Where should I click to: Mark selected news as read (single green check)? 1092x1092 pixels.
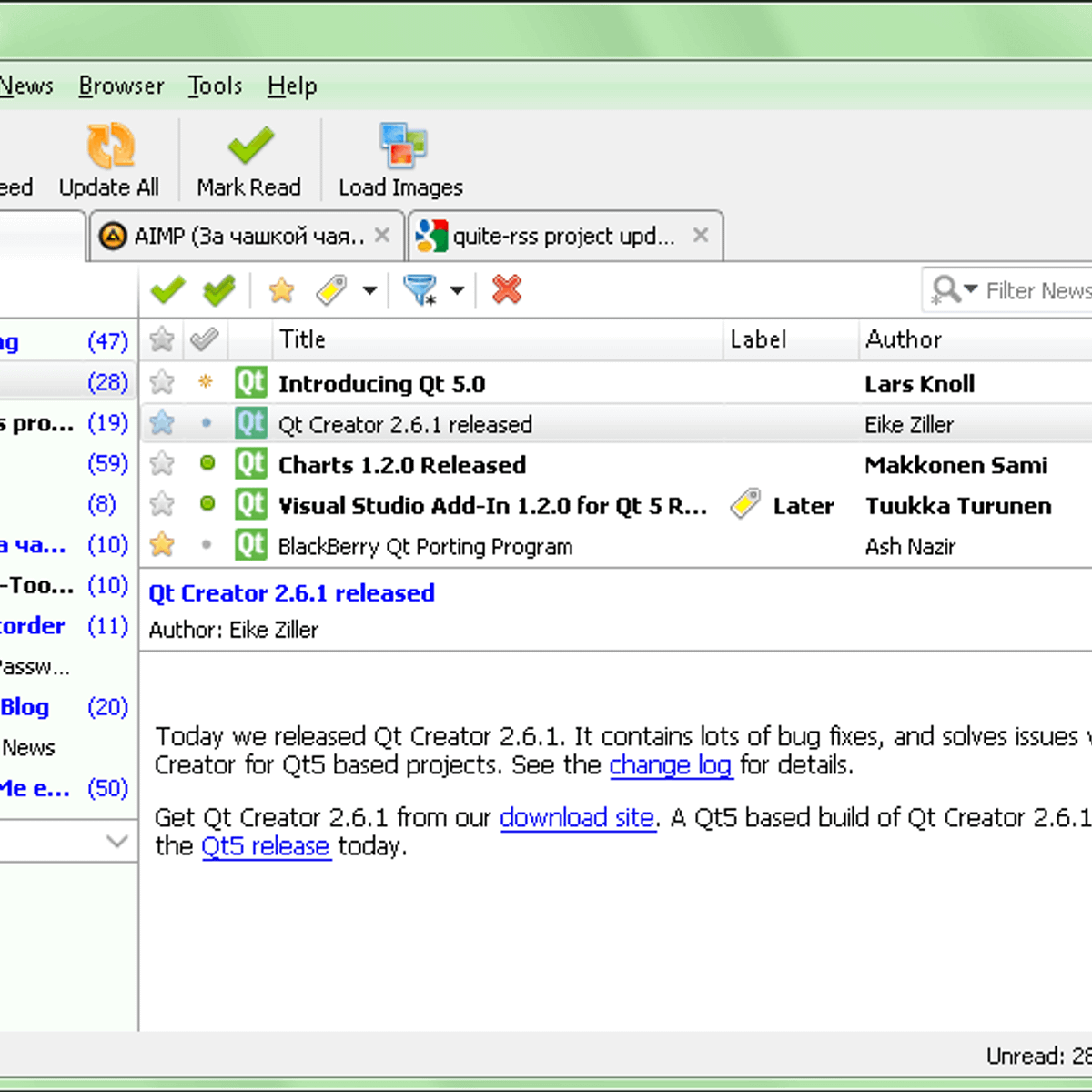167,291
